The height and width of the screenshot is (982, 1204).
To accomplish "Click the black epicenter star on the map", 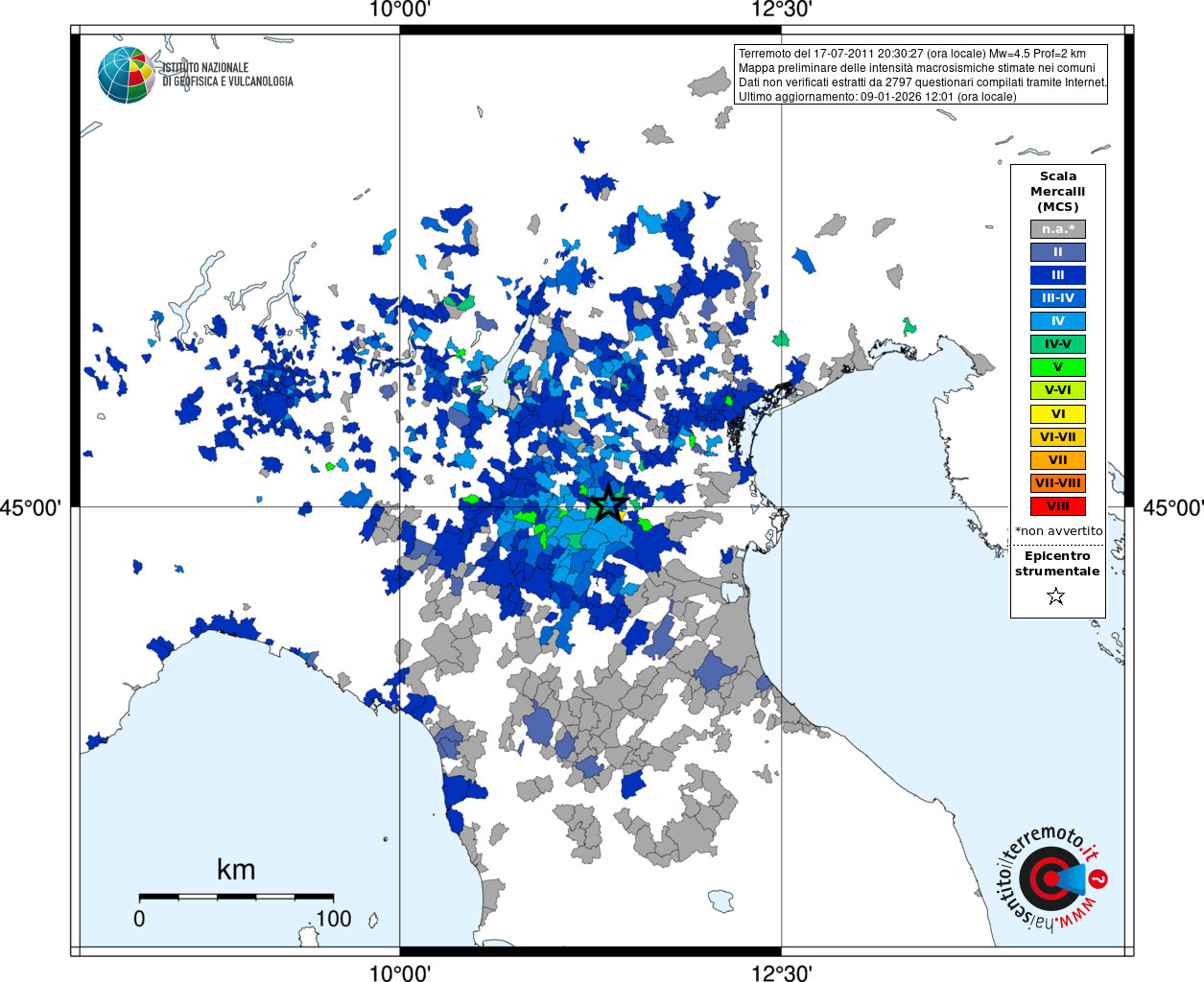I will click(608, 503).
